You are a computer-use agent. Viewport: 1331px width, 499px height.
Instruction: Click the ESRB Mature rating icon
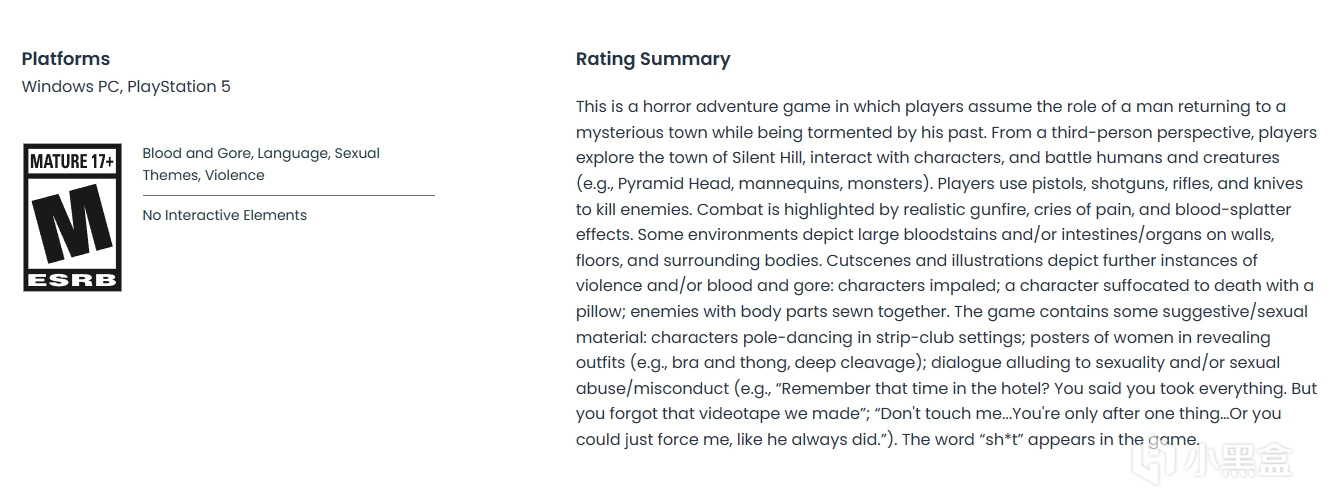coord(72,217)
